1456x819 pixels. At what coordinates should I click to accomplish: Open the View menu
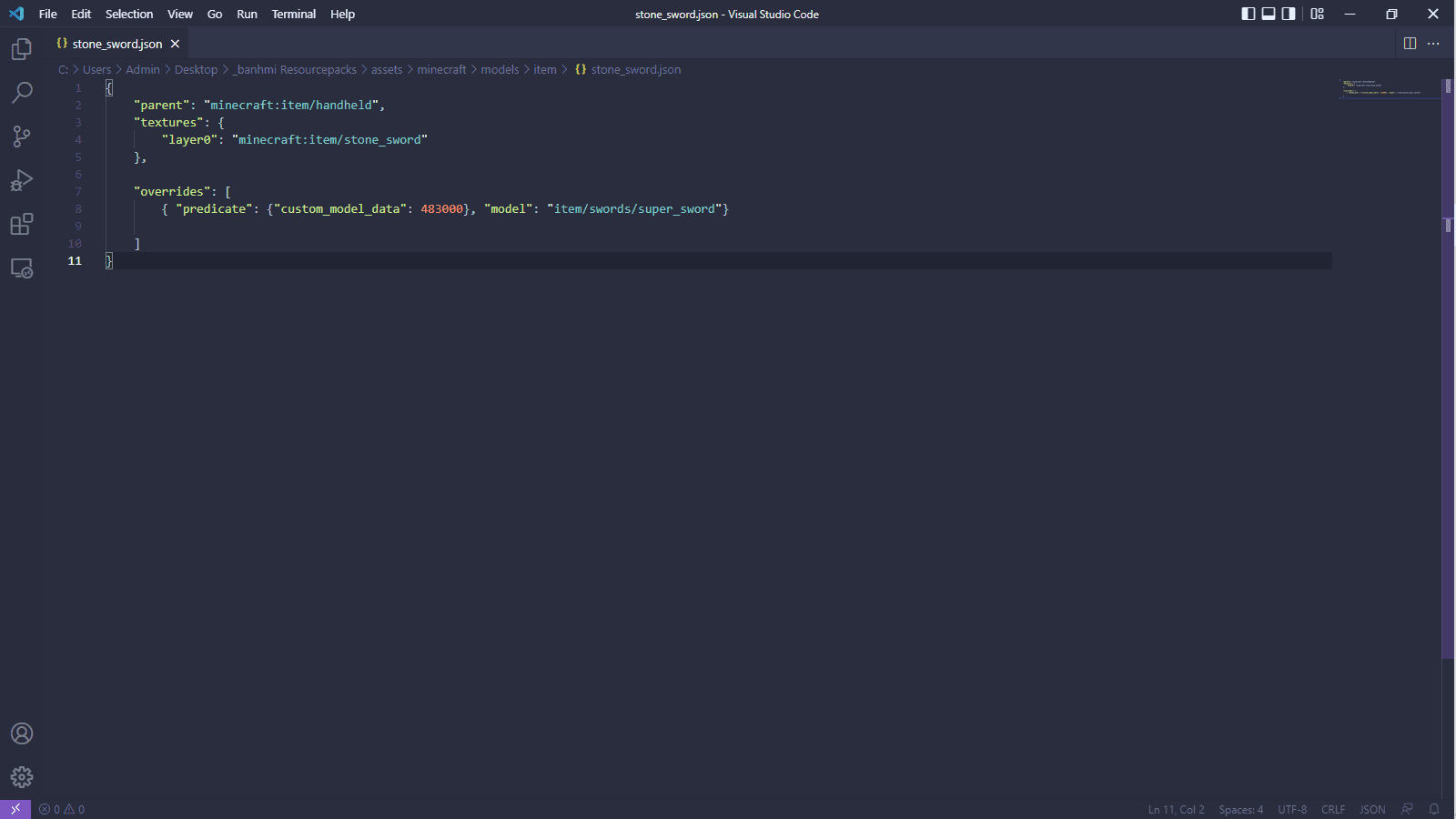tap(180, 14)
